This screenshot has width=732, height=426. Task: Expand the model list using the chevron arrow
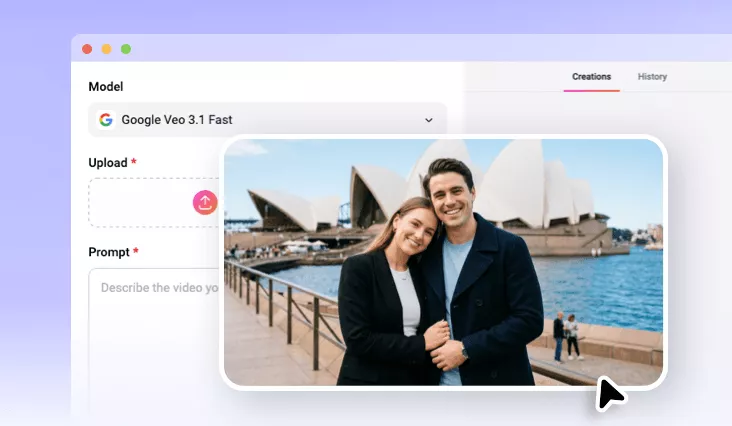pos(429,120)
